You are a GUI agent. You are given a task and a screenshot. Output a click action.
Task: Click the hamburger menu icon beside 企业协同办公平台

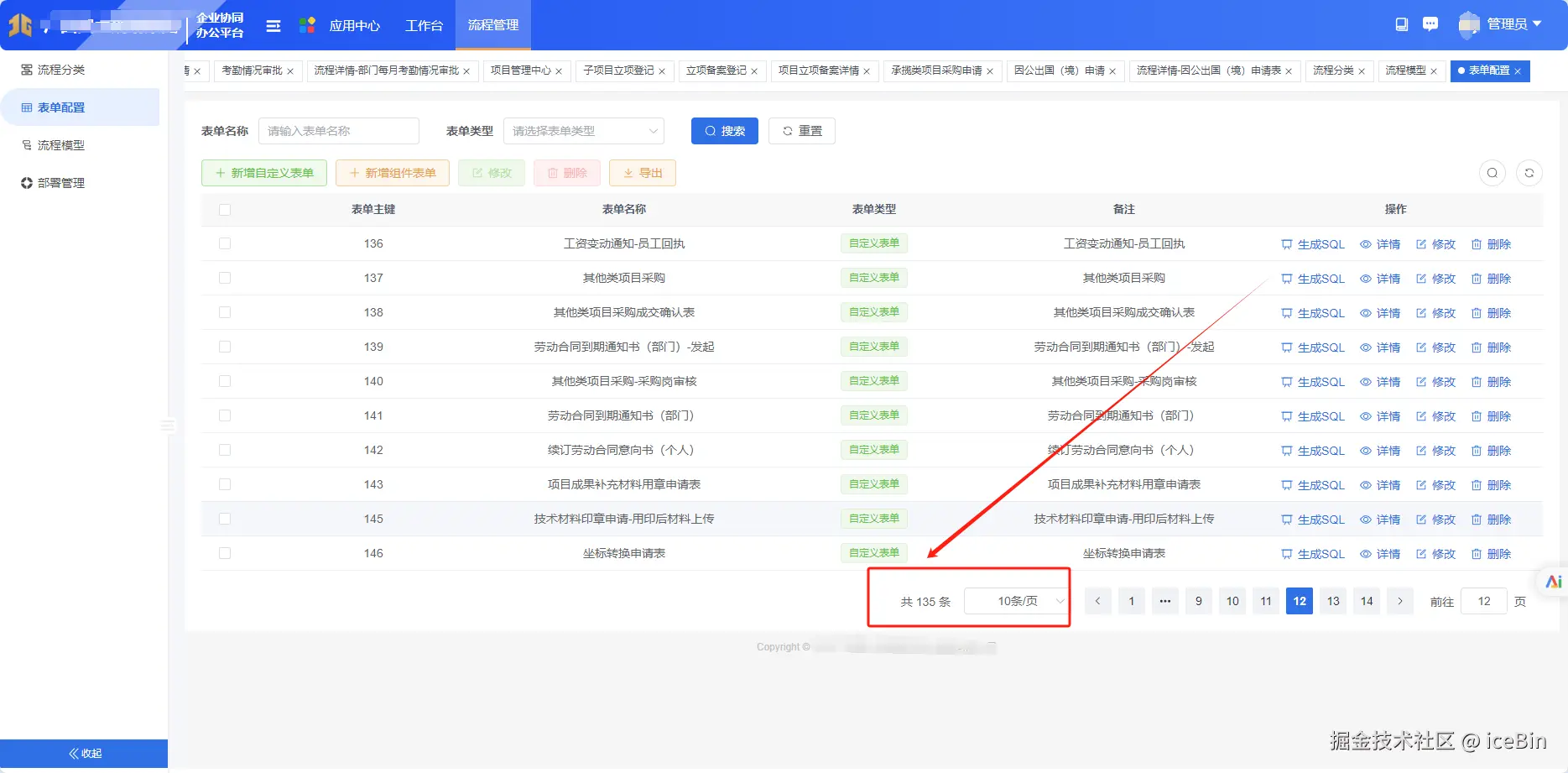(273, 25)
